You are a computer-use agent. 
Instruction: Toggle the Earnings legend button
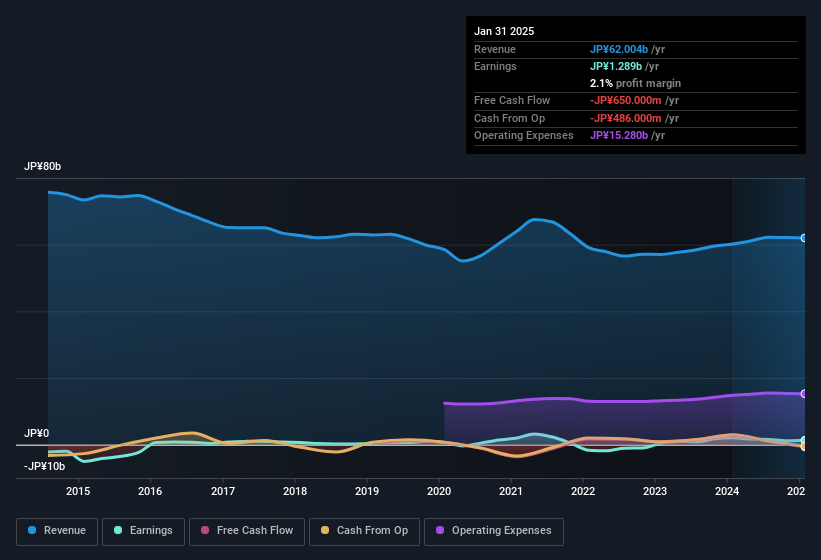143,531
